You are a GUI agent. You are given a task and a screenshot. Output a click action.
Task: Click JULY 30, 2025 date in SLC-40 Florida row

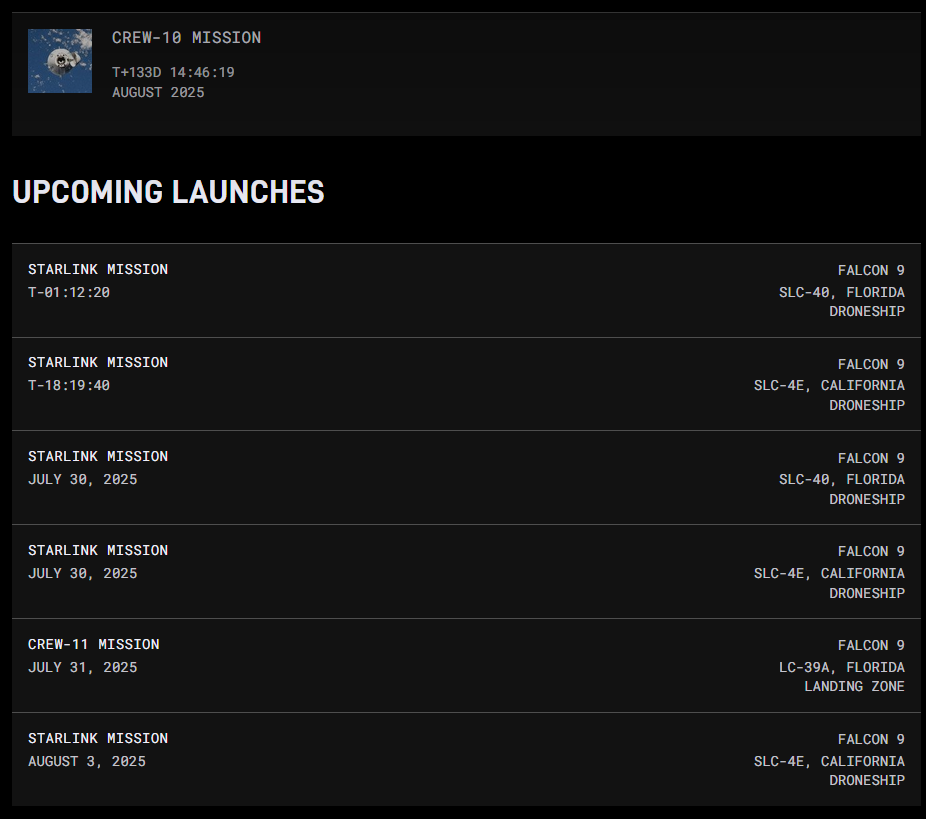[83, 479]
